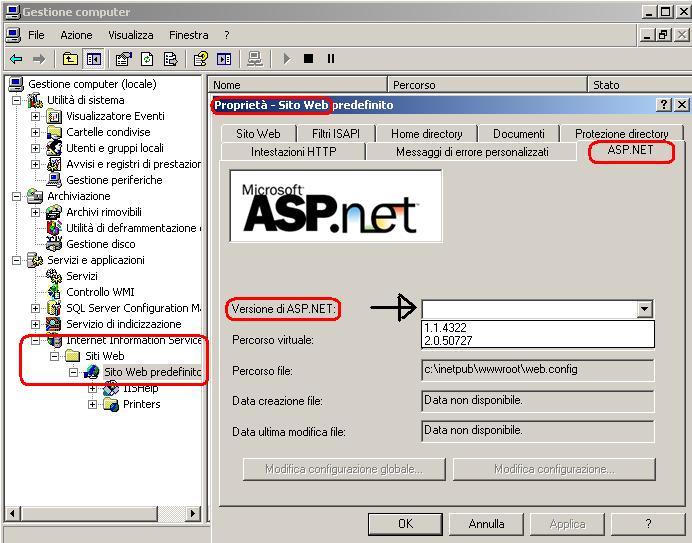Click dialog title bar ? help button
692x543 pixels.
663,105
